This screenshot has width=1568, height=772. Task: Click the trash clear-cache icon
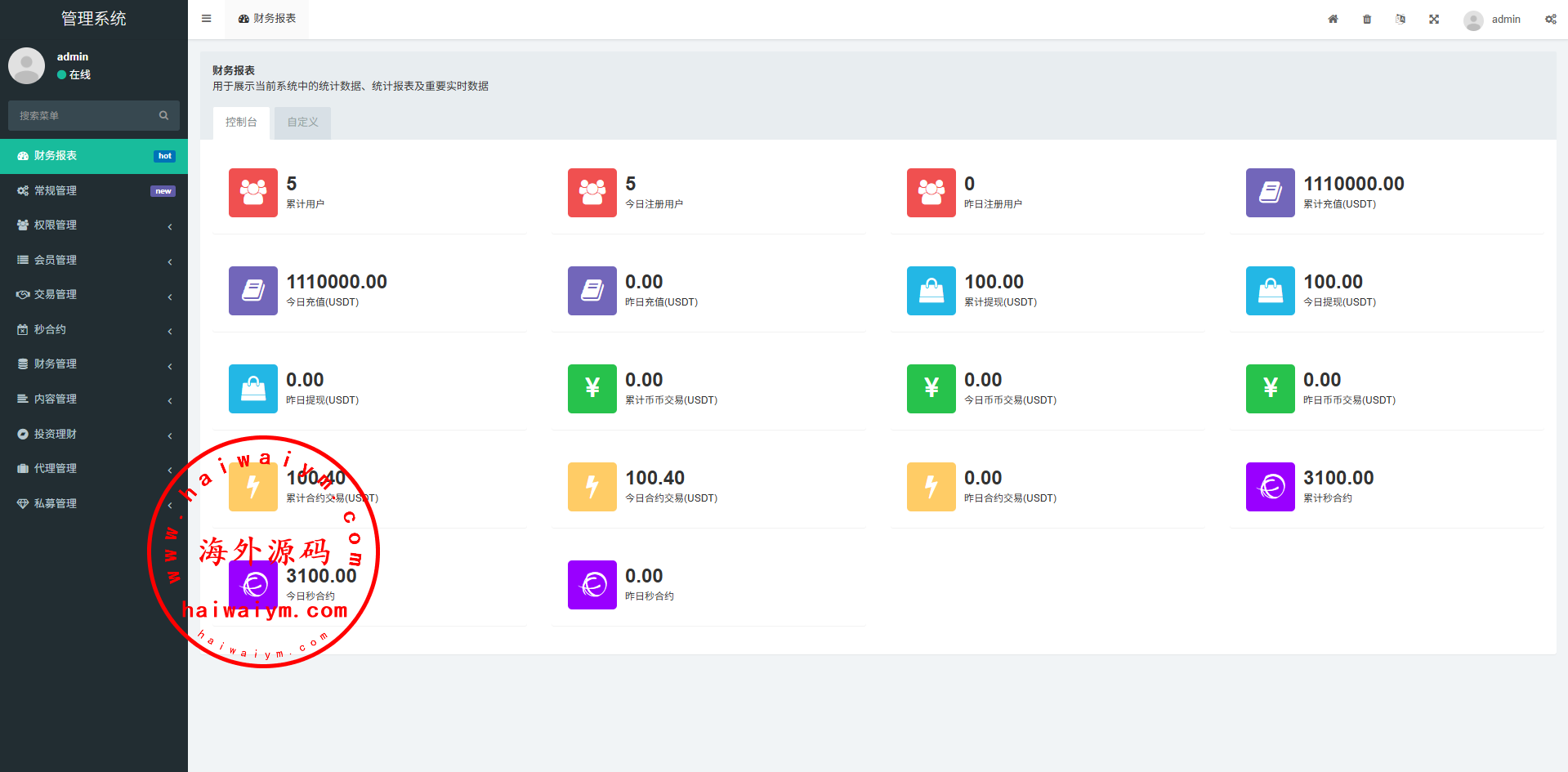pyautogui.click(x=1367, y=19)
